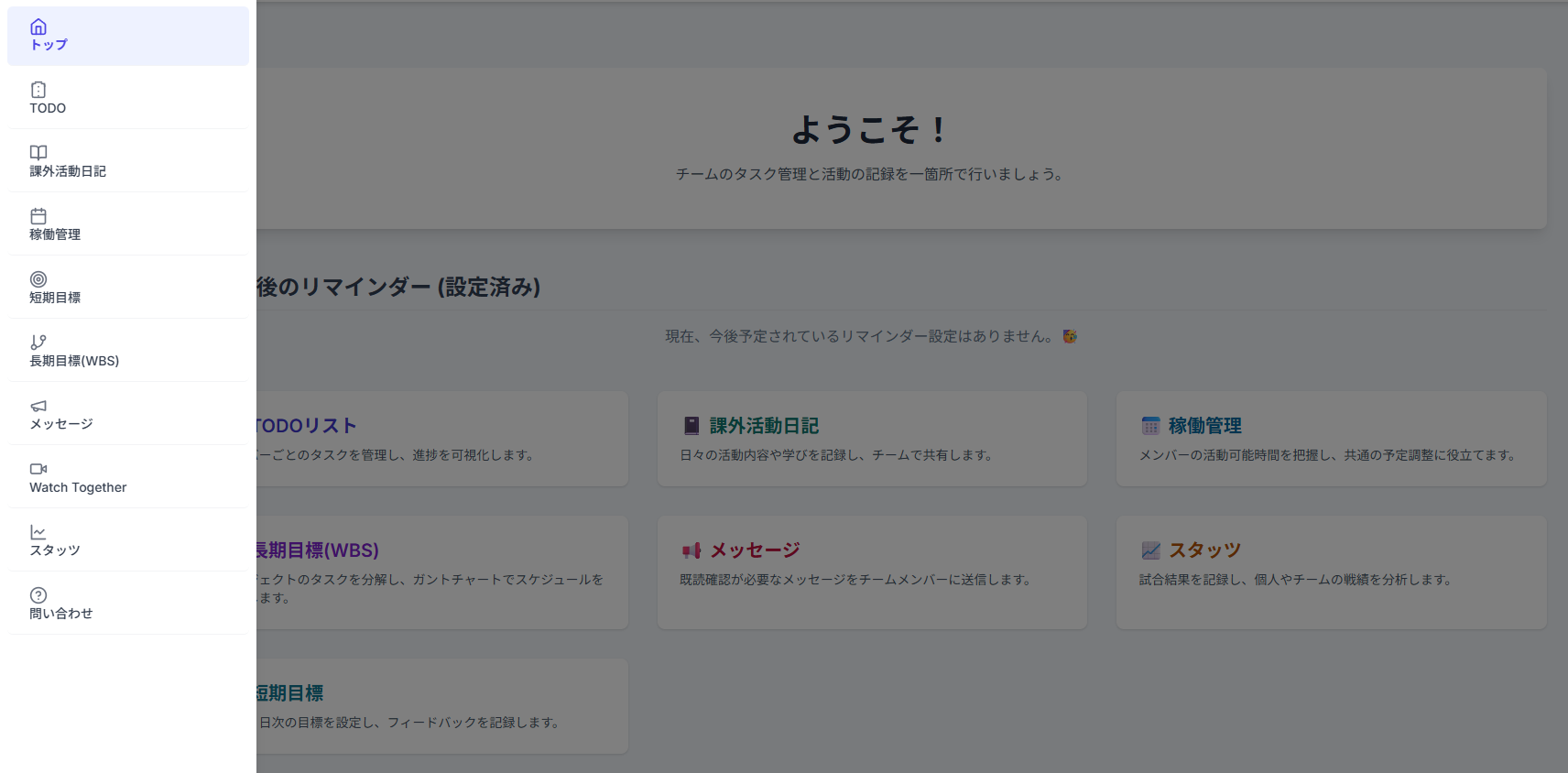Select 問い合わせ in the sidebar menu
This screenshot has width=1568, height=773.
pos(61,614)
